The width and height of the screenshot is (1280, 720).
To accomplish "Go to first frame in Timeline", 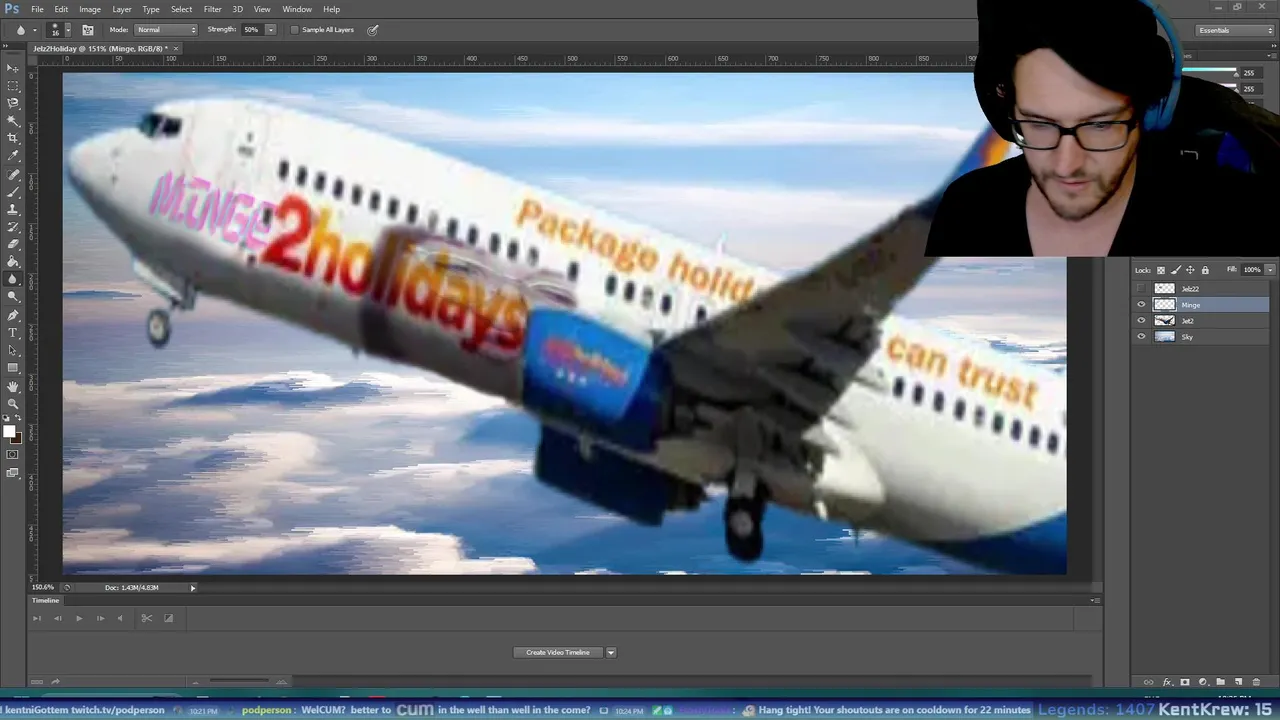I will (x=37, y=618).
